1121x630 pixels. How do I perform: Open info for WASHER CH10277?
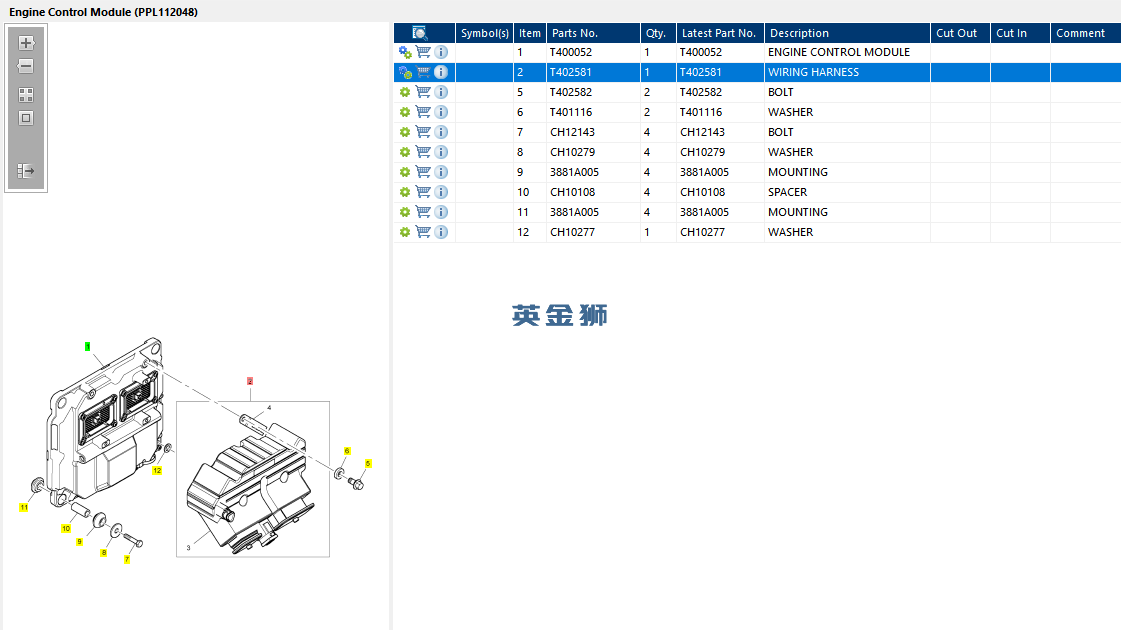441,232
